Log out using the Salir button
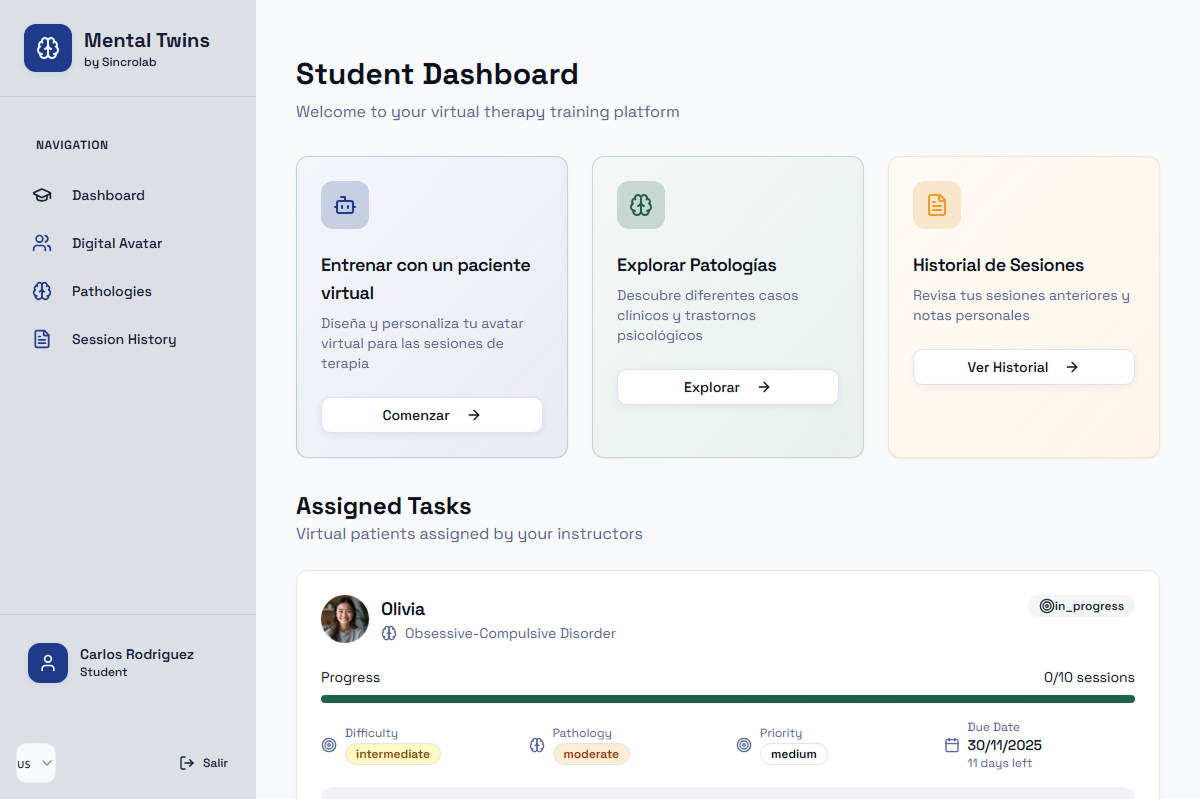Screen dimensions: 1200x799 [x=204, y=763]
